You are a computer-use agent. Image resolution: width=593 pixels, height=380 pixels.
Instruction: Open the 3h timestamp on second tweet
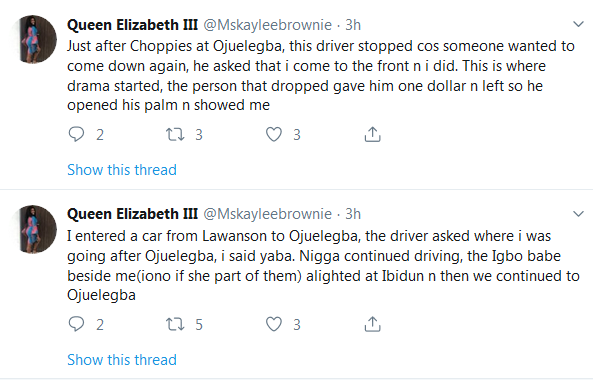(353, 214)
